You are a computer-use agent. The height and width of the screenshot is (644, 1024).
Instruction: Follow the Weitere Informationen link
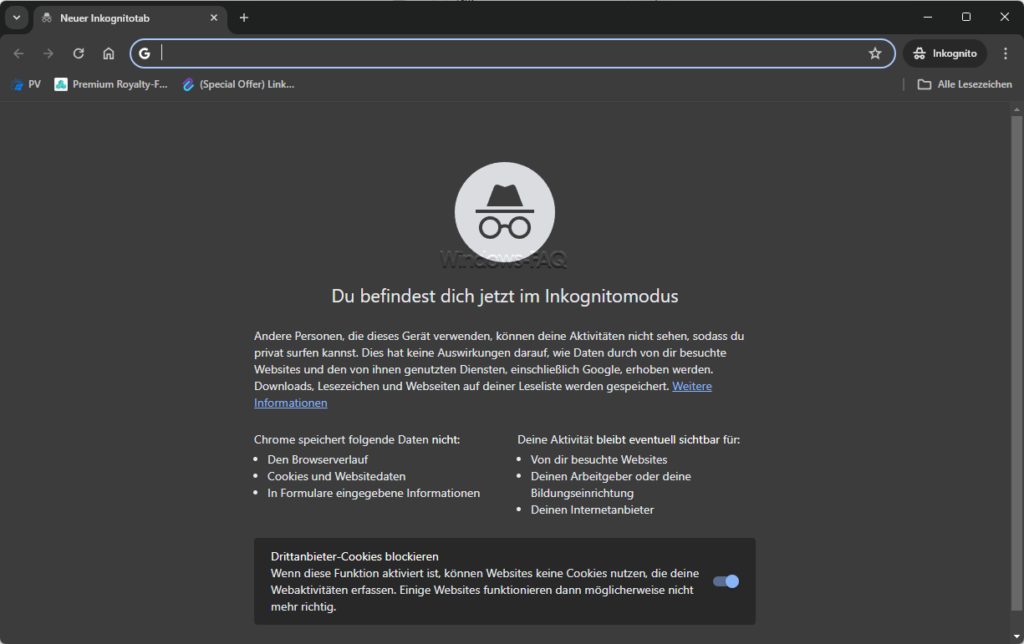coord(692,386)
